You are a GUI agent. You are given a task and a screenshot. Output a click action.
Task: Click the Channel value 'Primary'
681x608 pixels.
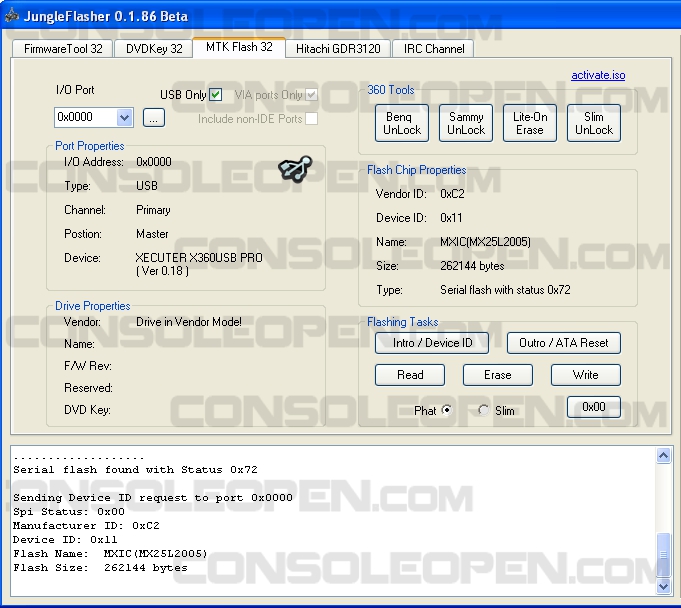click(153, 210)
